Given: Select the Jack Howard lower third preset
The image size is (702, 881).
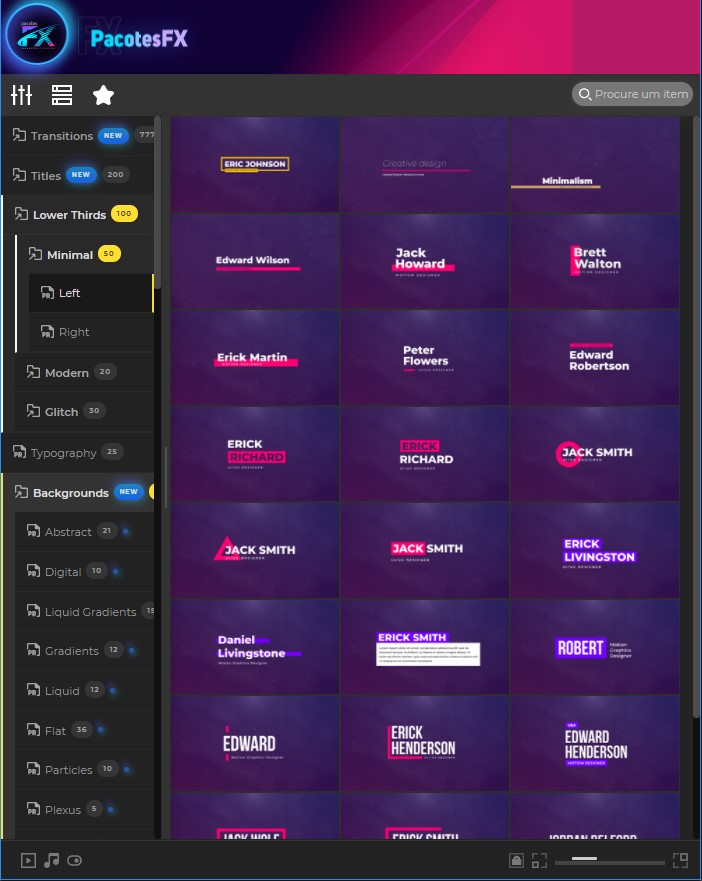Looking at the screenshot, I should 425,260.
